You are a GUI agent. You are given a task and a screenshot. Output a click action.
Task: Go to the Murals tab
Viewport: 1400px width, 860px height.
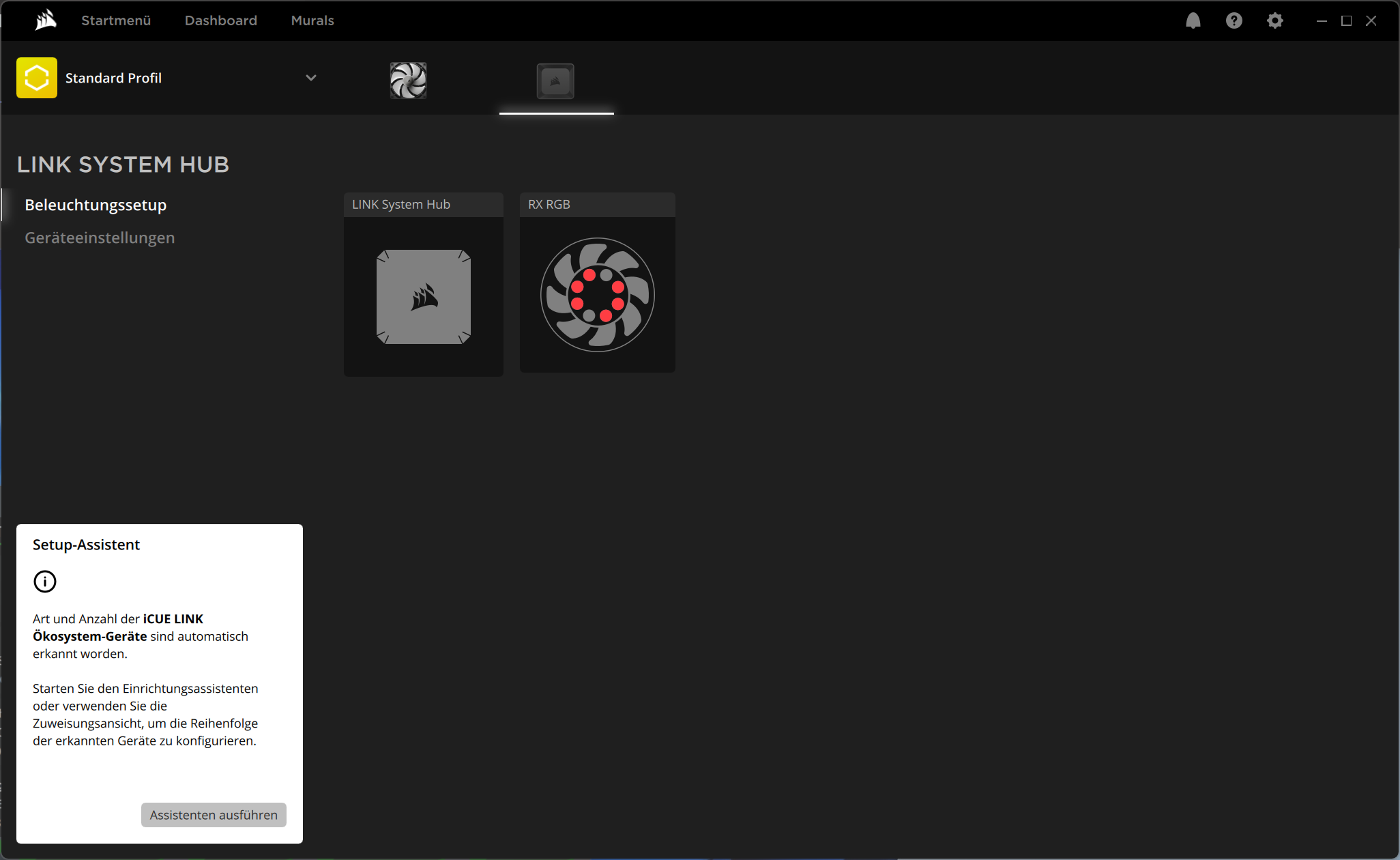[312, 20]
